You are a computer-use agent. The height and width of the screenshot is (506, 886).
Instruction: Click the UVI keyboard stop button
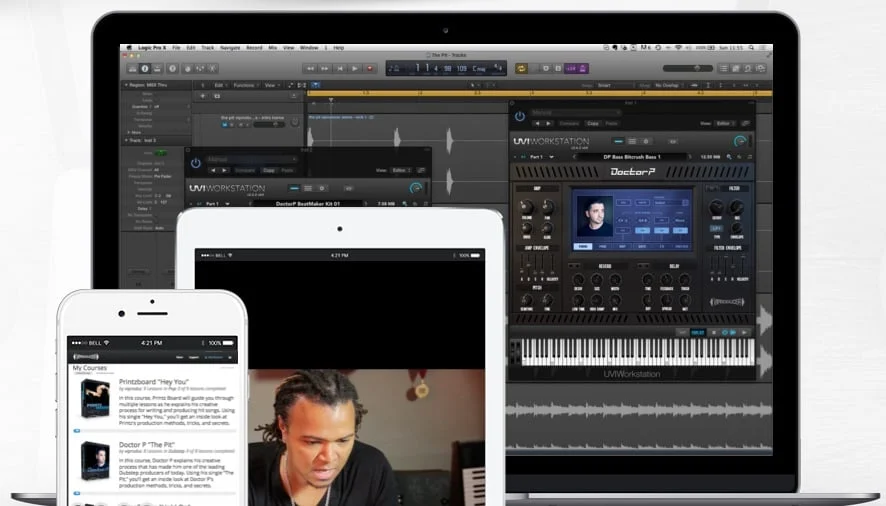click(714, 332)
